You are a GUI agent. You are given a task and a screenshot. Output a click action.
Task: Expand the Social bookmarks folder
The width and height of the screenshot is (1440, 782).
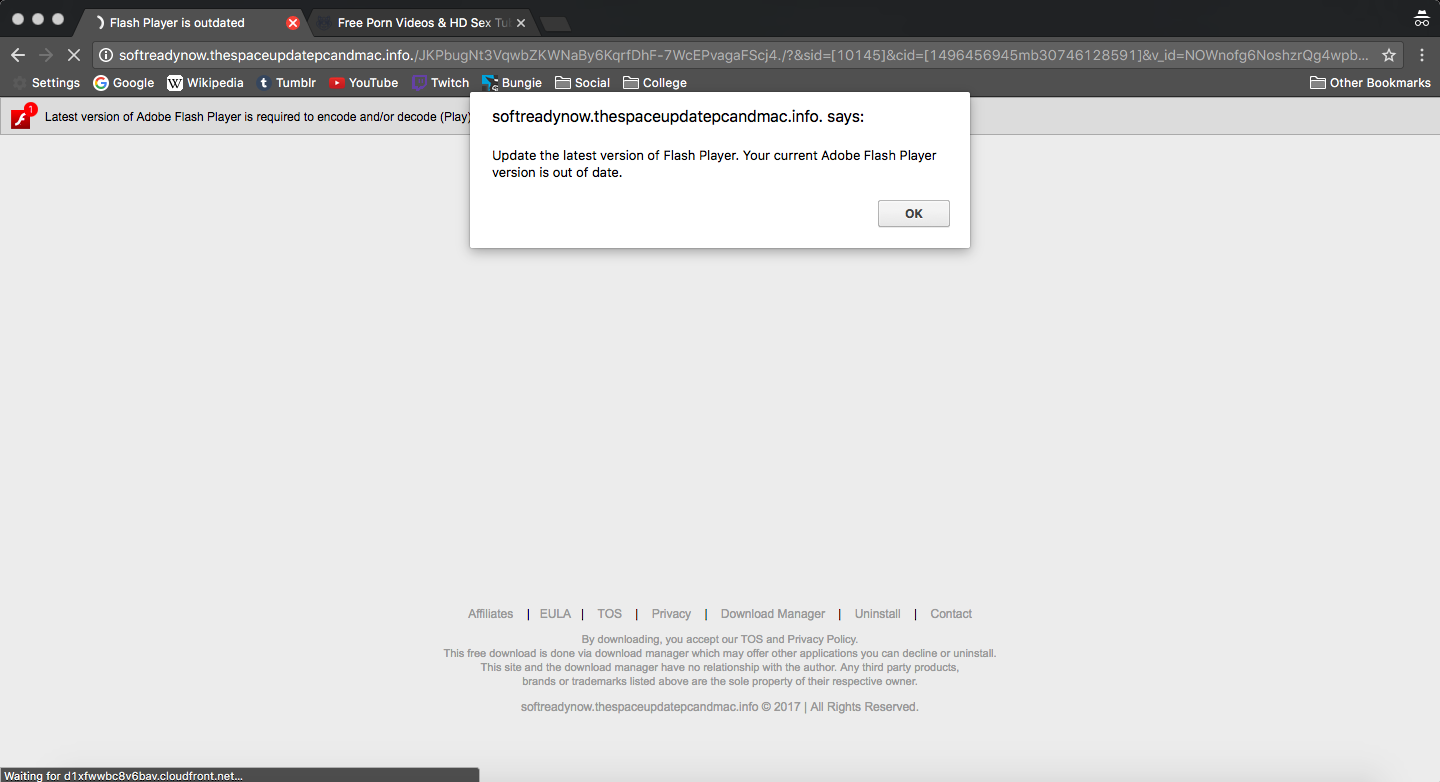tap(582, 83)
